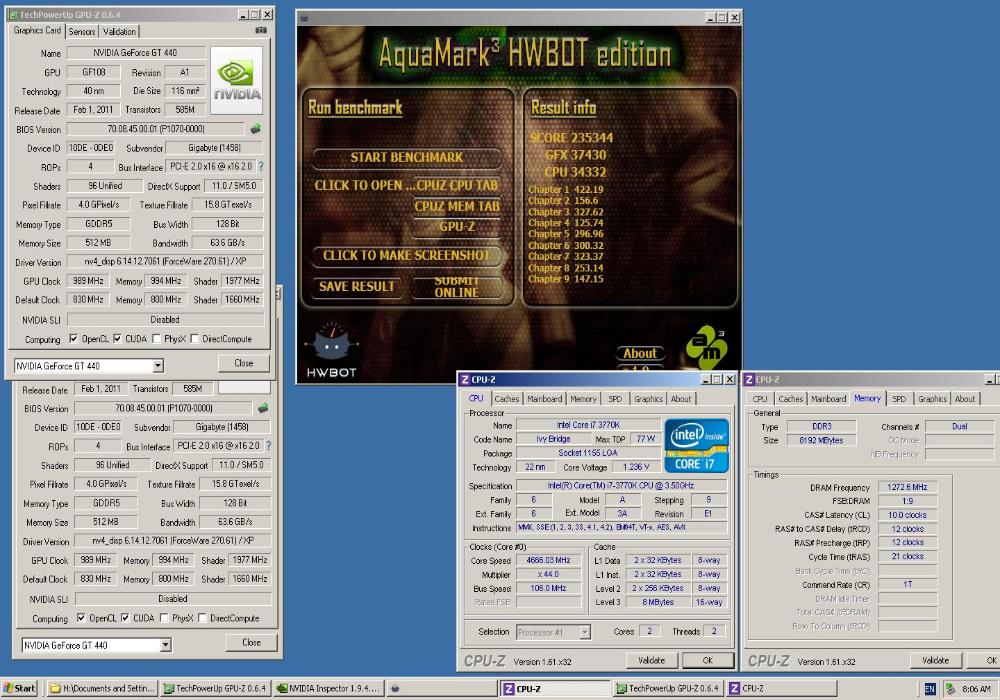This screenshot has width=1000, height=700.
Task: Click the camera screenshot icon in GPU-Z
Action: pyautogui.click(x=261, y=30)
